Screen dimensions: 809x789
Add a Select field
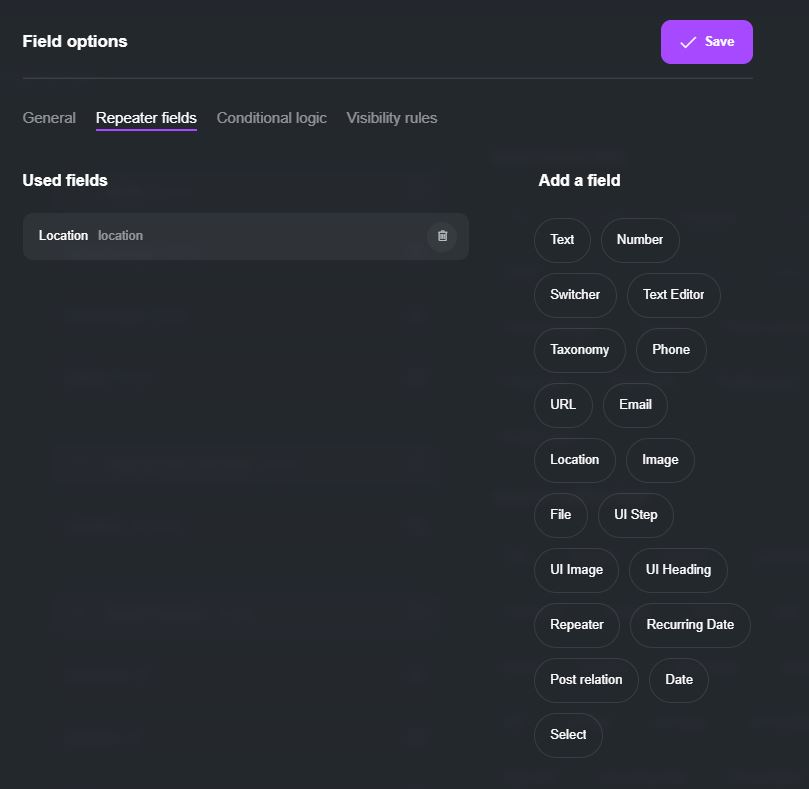coord(567,735)
